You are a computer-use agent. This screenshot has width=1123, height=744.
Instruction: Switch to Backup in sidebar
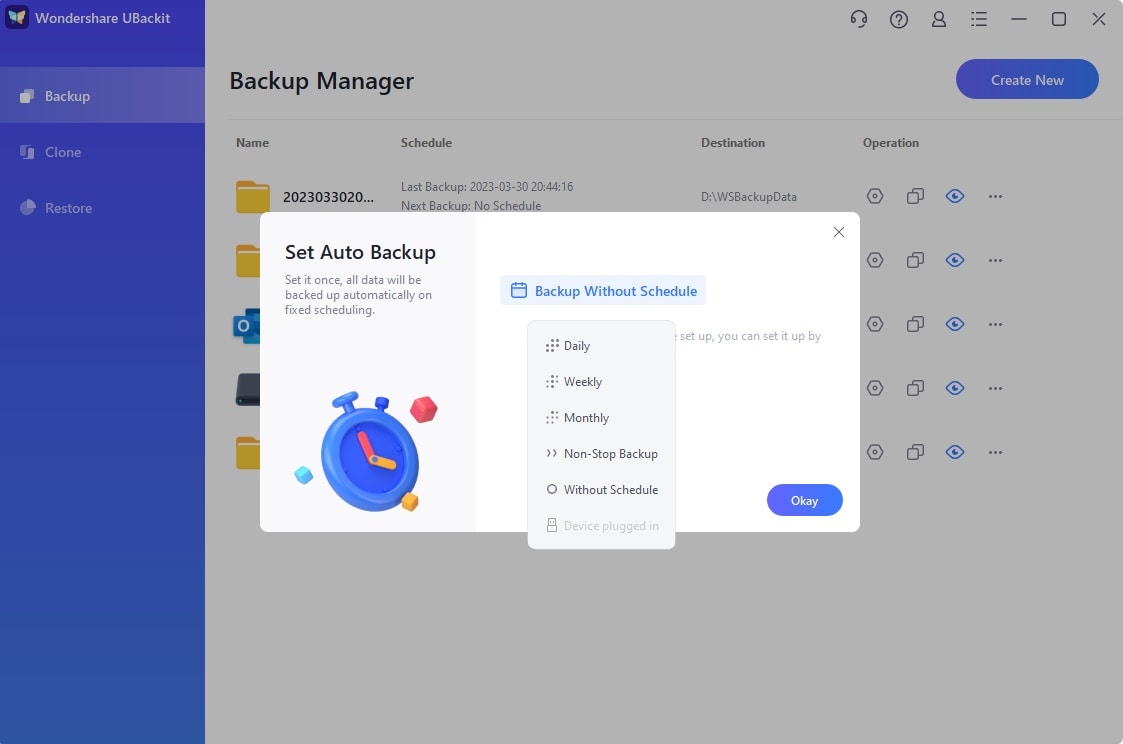(102, 95)
